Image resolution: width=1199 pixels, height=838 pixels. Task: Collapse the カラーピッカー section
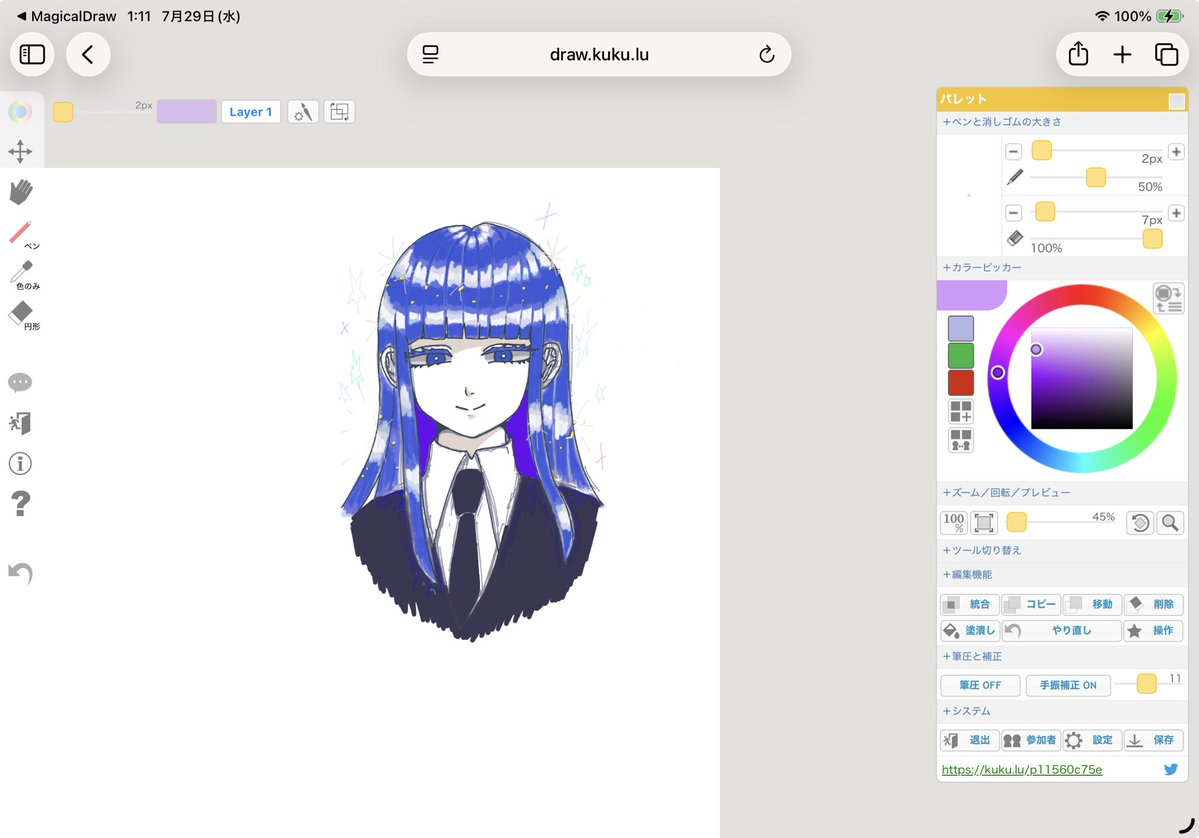point(982,268)
